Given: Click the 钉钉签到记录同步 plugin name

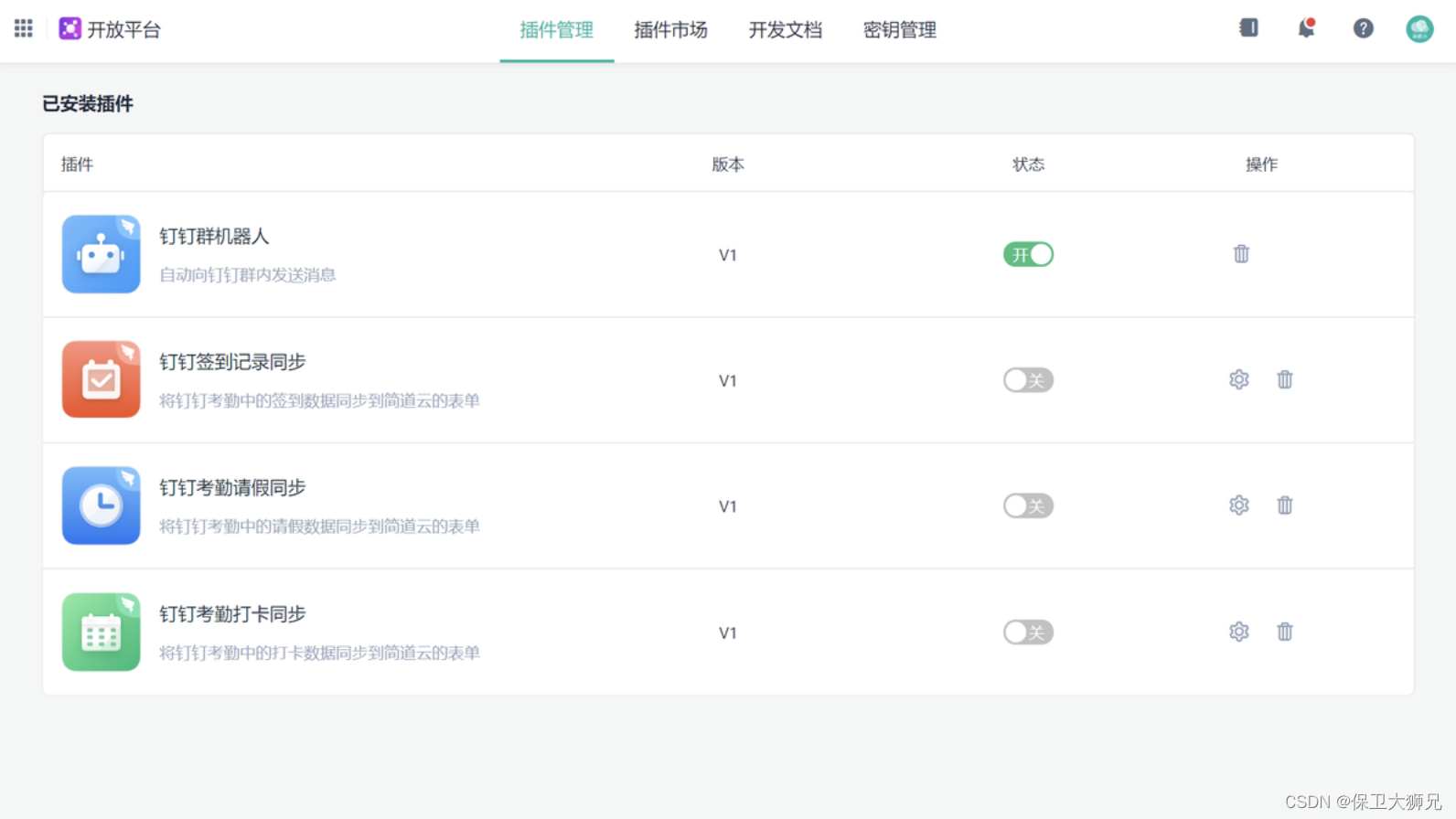Looking at the screenshot, I should pos(232,362).
